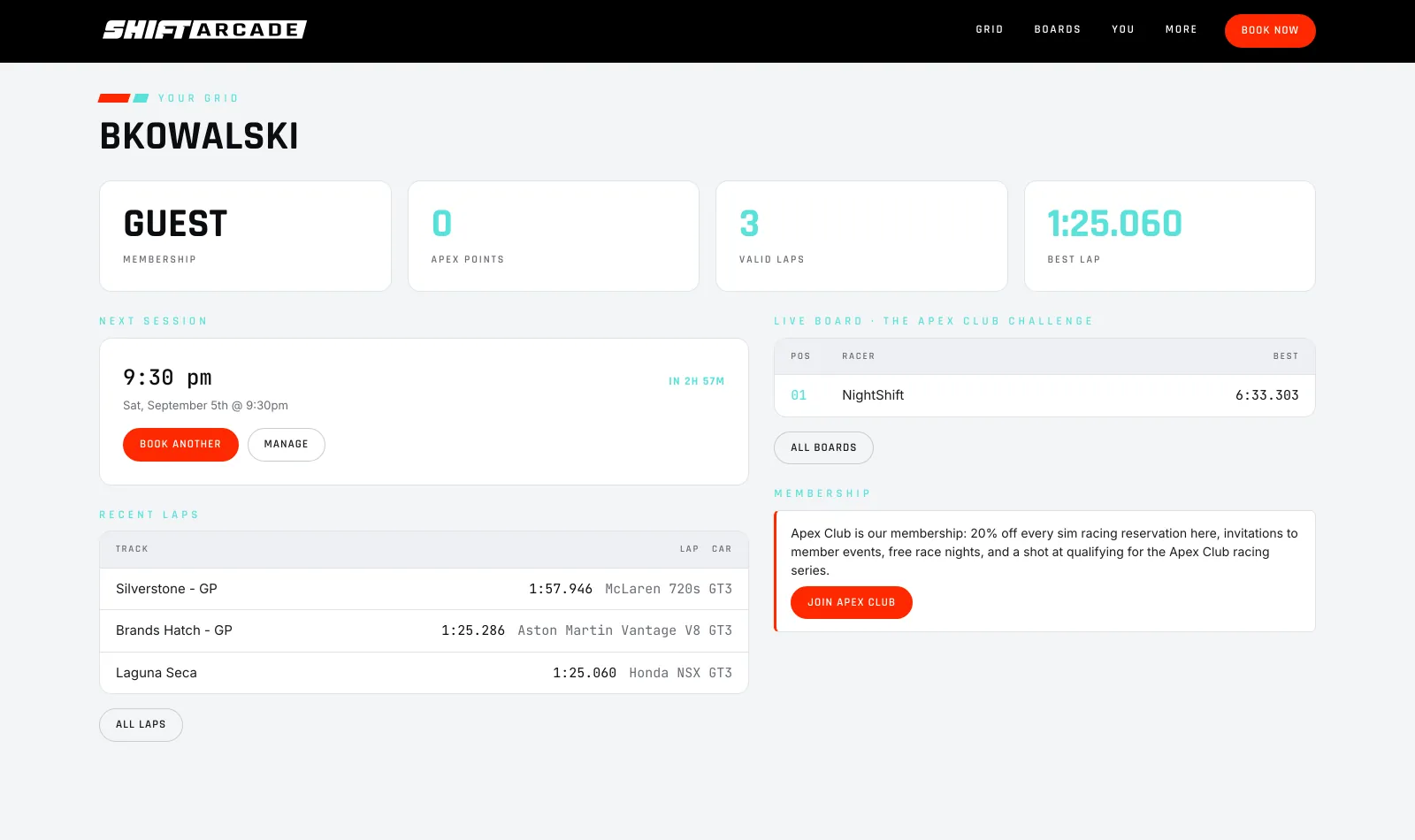Click the Aston Martin Vantage V8 GT3 car
This screenshot has width=1415, height=840.
click(x=624, y=631)
